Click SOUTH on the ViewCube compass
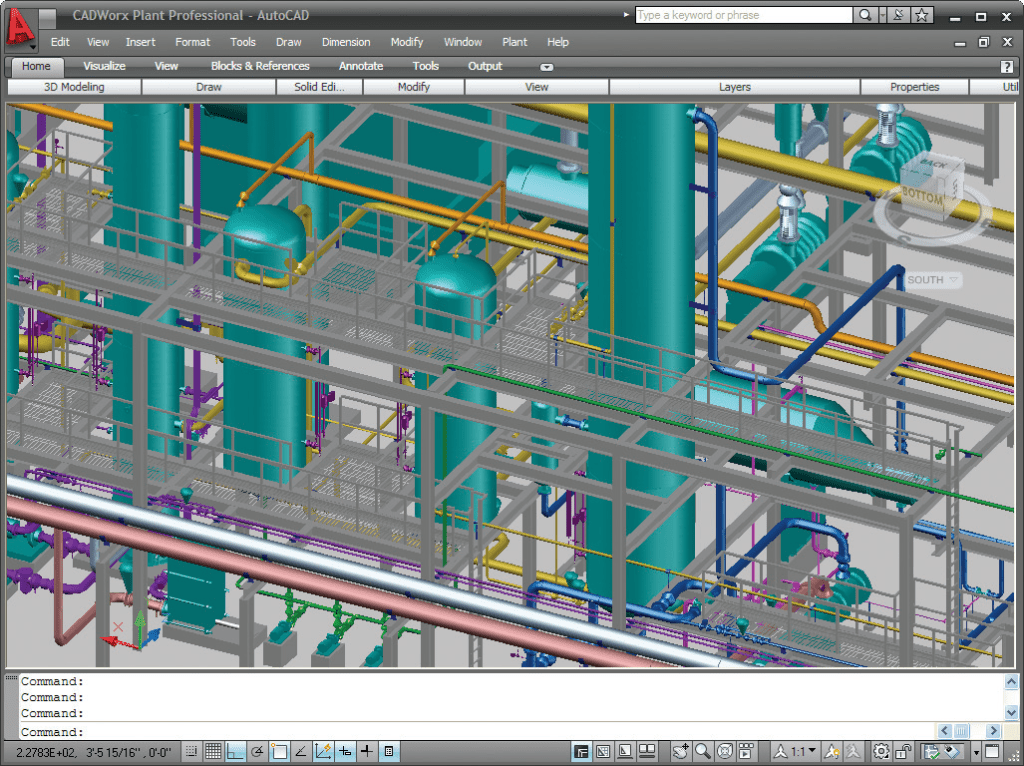The width and height of the screenshot is (1024, 766). [x=925, y=280]
